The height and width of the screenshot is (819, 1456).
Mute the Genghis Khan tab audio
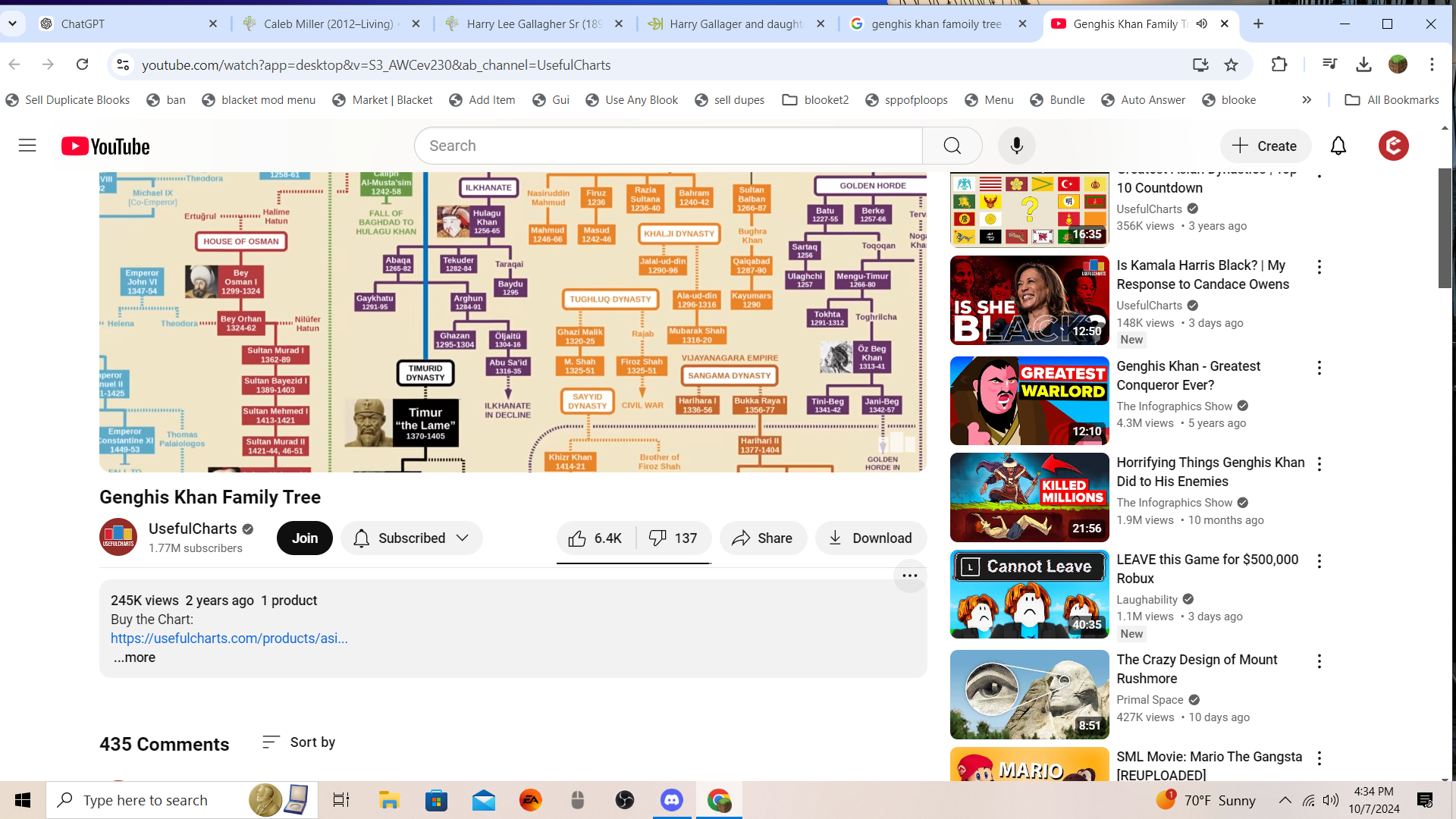click(x=1202, y=24)
